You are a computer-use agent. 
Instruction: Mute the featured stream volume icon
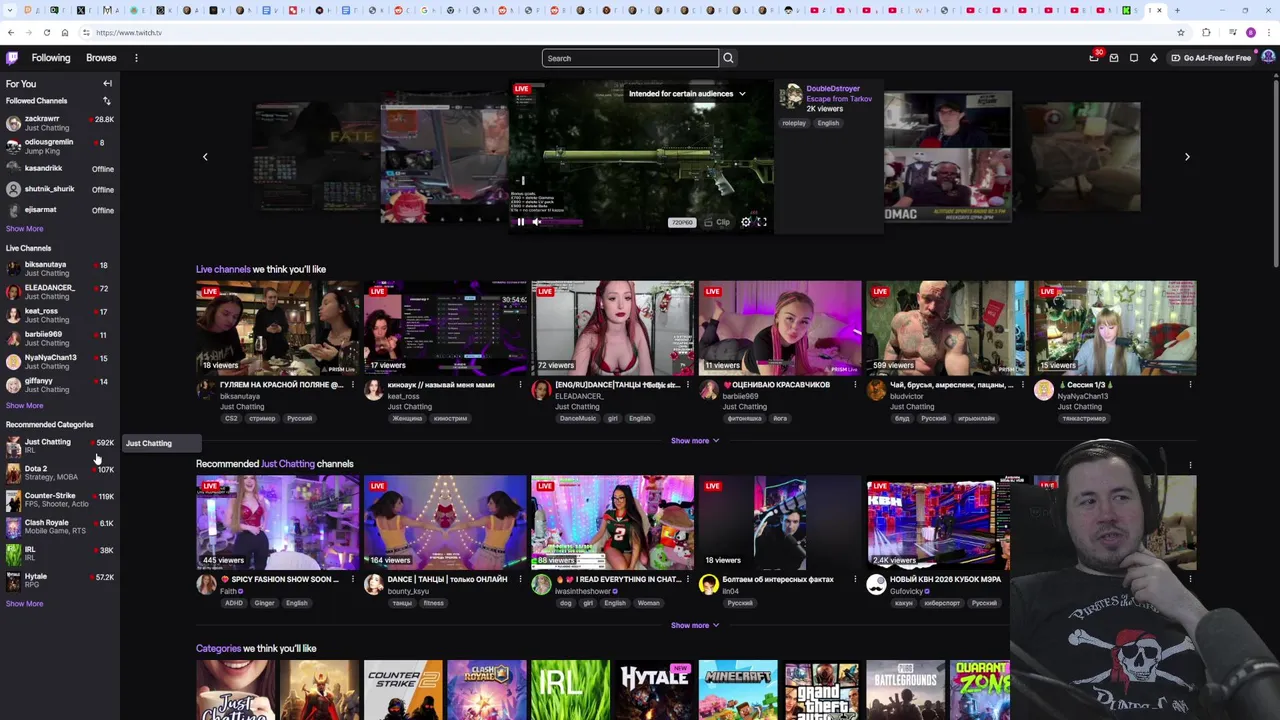pyautogui.click(x=536, y=222)
